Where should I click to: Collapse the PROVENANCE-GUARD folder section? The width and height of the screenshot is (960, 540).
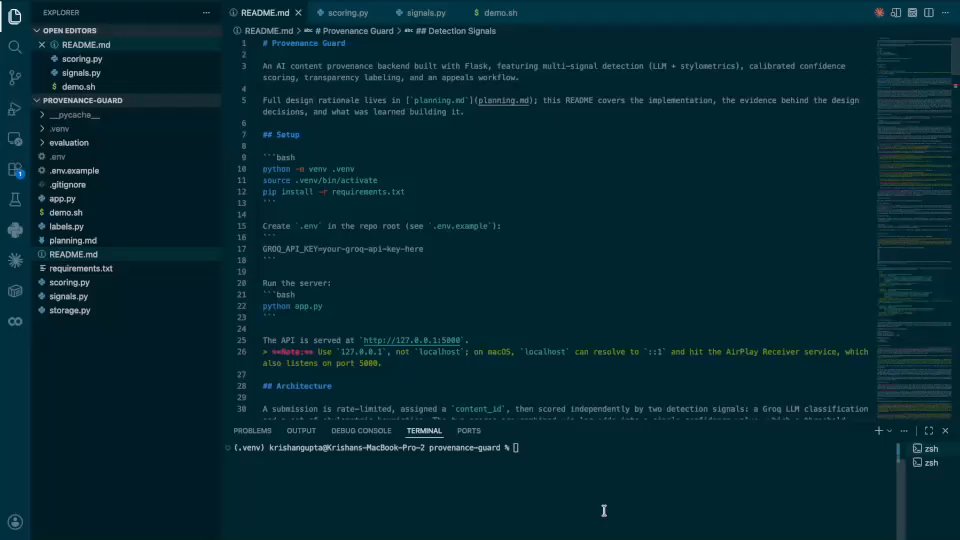pos(126,100)
